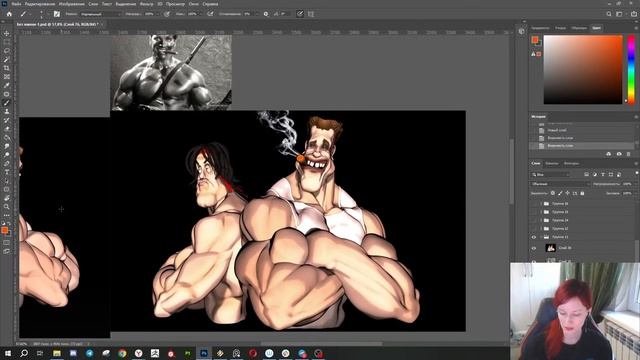Screen dimensions: 640x360
Task: Select the Move tool
Action: click(7, 33)
